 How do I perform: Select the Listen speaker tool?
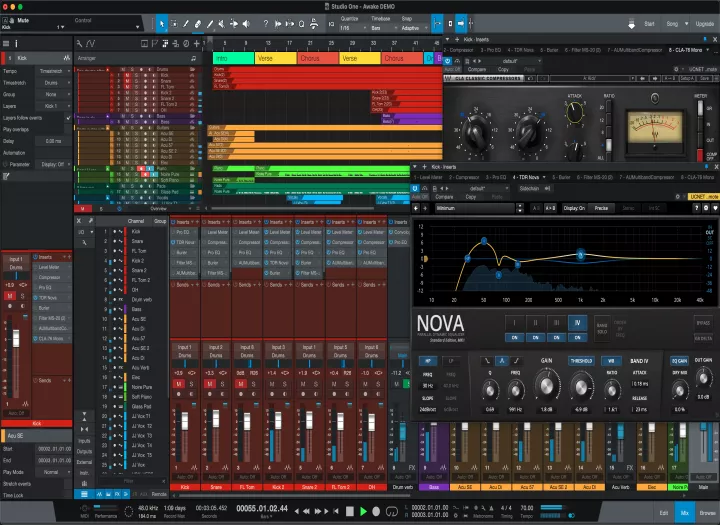[x=247, y=24]
